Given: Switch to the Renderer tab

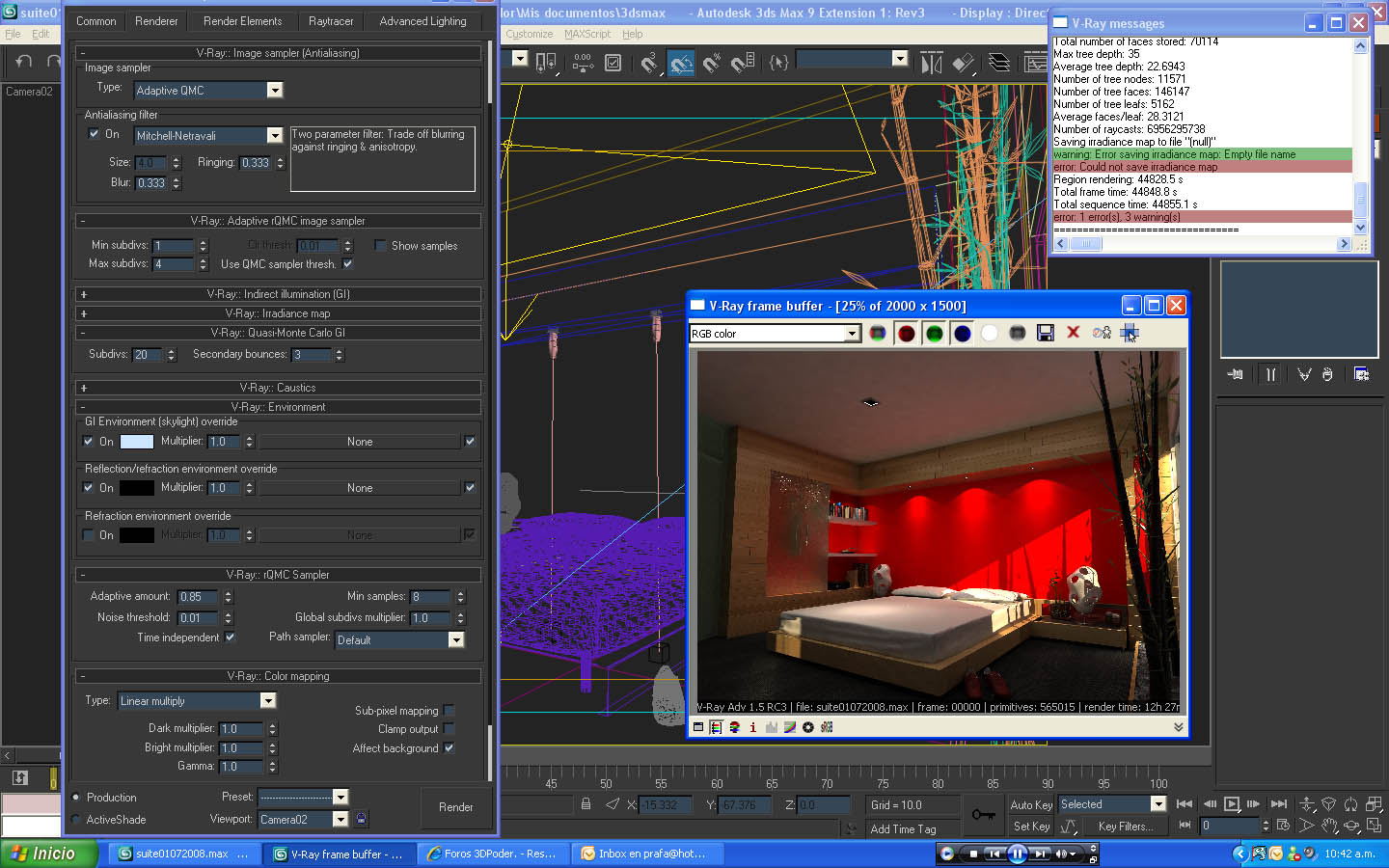Looking at the screenshot, I should click(x=156, y=21).
